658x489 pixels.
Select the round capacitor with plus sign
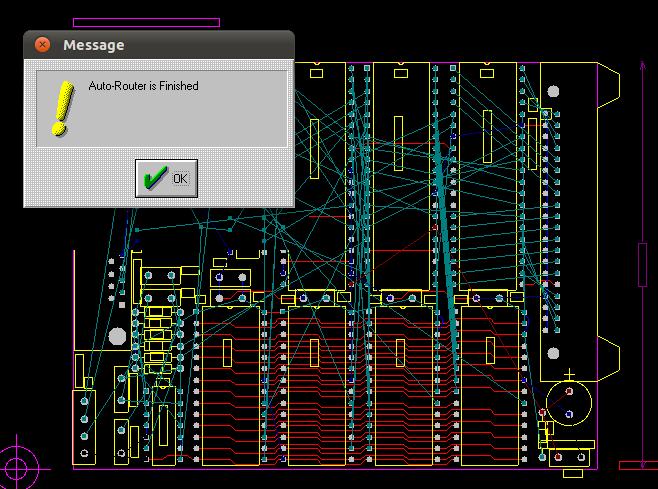point(569,402)
